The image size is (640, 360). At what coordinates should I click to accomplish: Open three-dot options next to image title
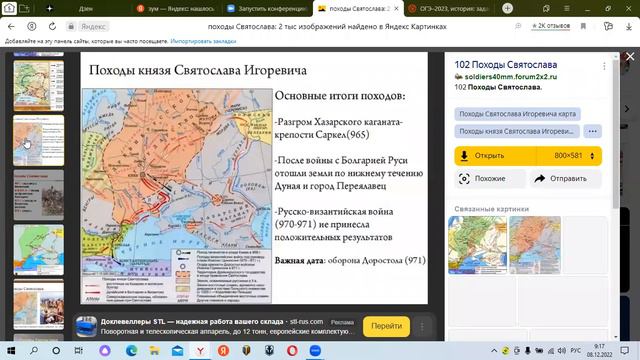pyautogui.click(x=604, y=66)
